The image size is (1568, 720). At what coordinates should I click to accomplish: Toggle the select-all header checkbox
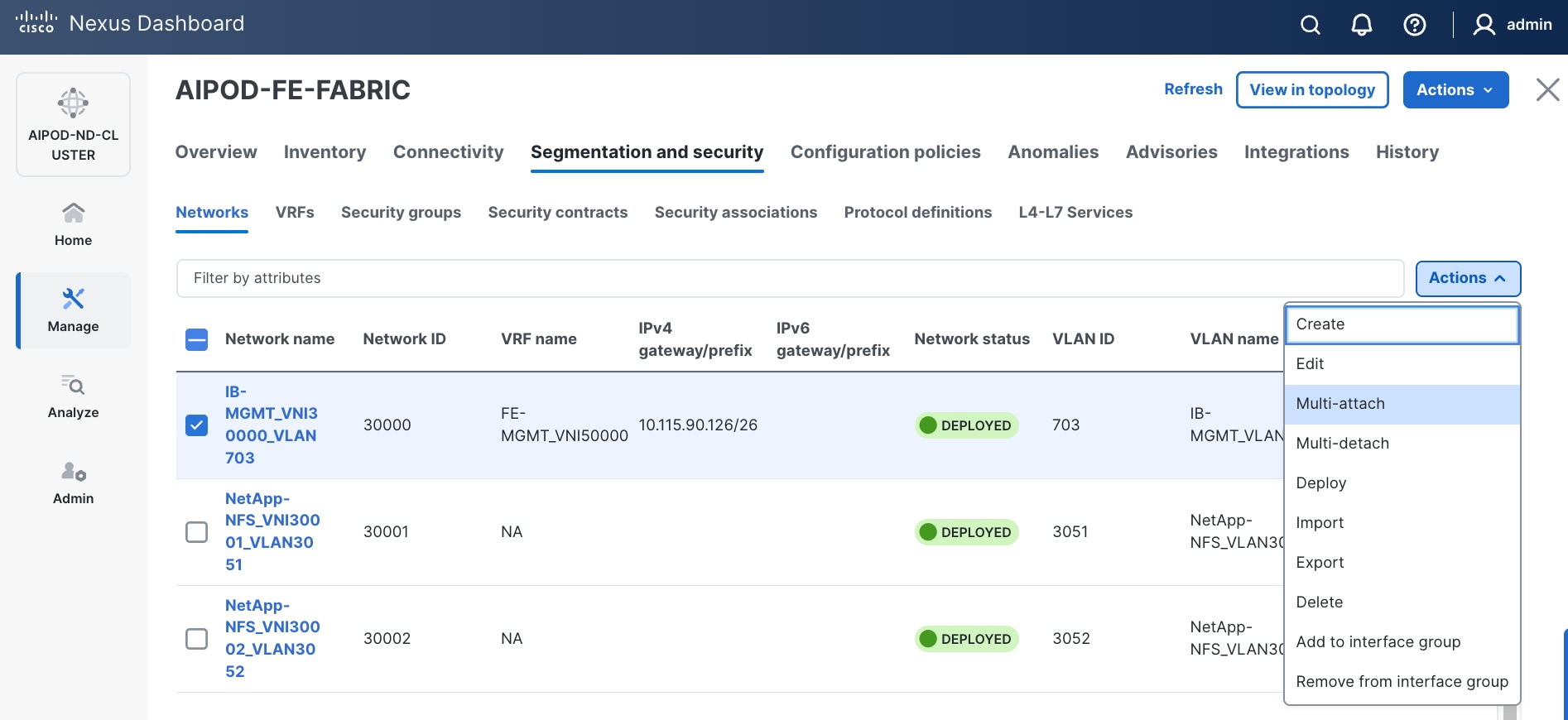point(196,339)
